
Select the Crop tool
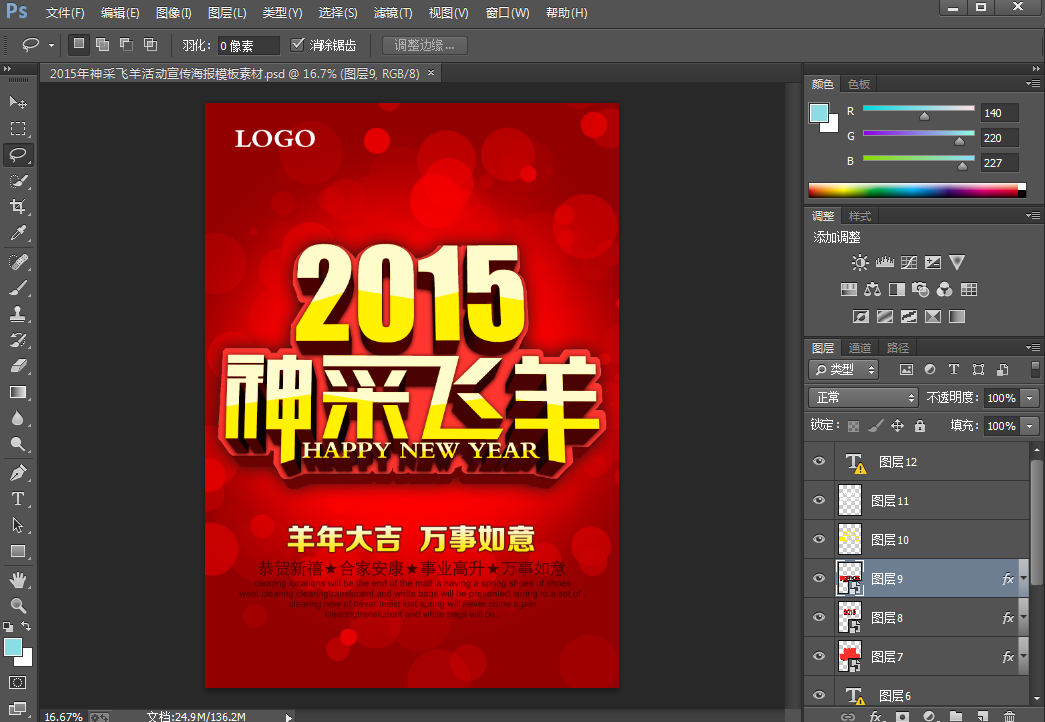coord(18,207)
